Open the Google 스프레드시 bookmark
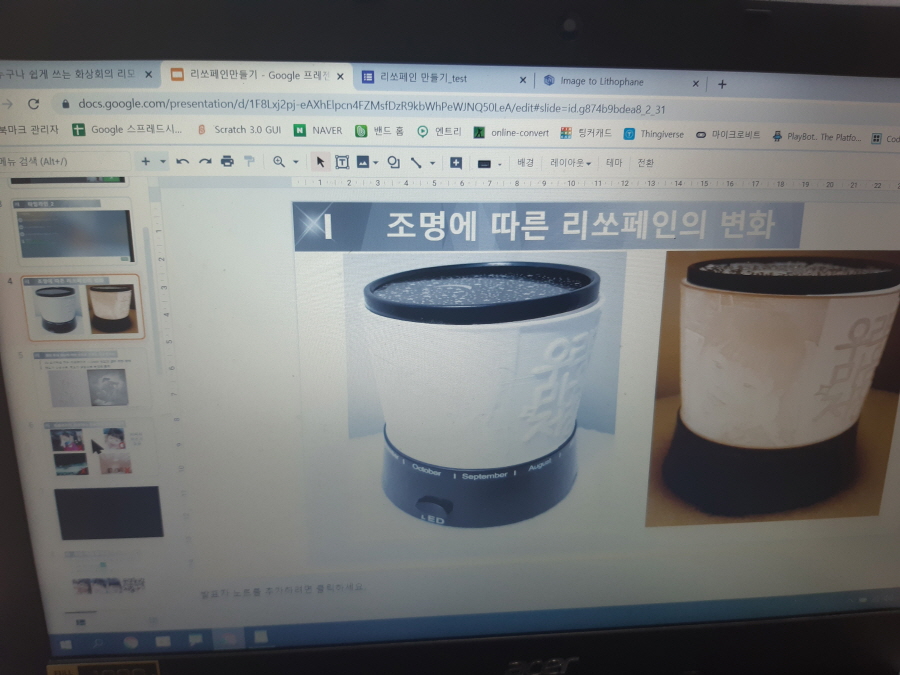The width and height of the screenshot is (900, 675). 127,130
